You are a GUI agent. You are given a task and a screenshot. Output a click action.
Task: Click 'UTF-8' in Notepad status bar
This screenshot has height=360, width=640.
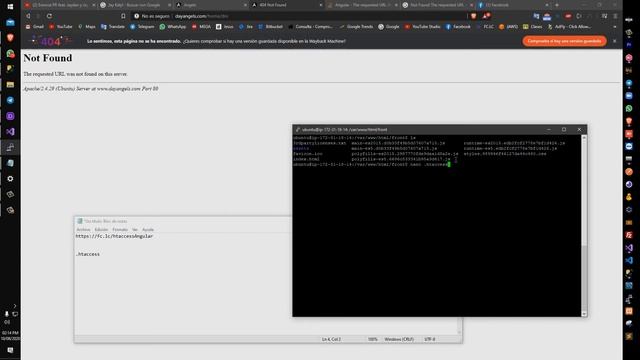click(x=429, y=339)
